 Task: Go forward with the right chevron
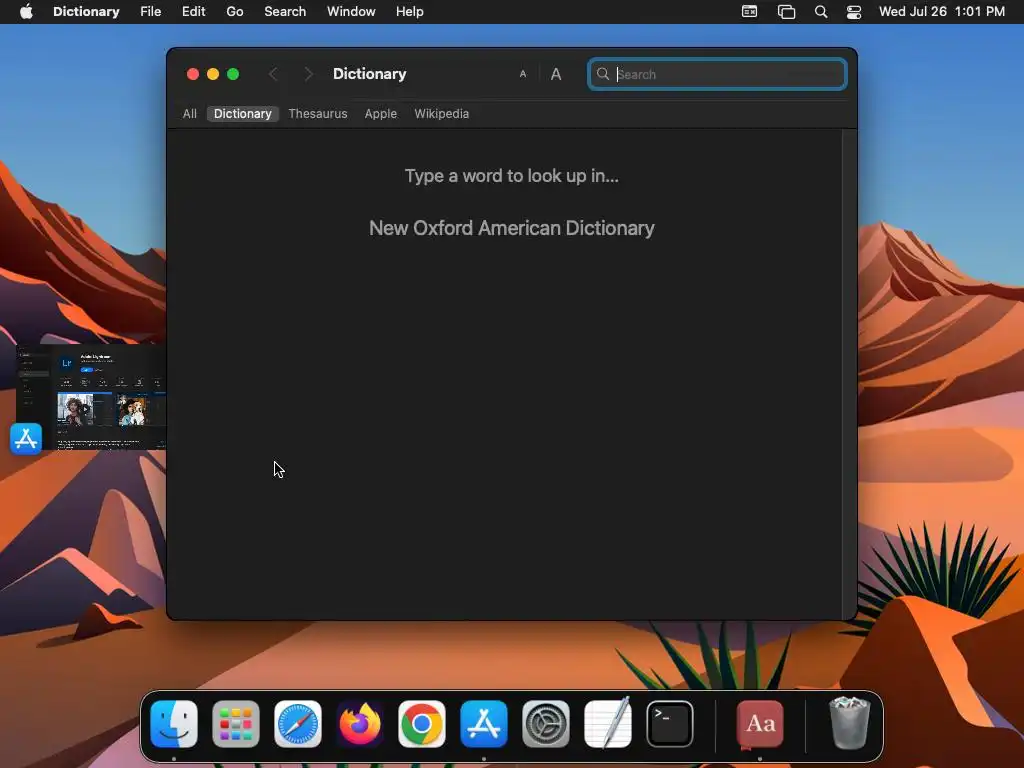pyautogui.click(x=308, y=74)
